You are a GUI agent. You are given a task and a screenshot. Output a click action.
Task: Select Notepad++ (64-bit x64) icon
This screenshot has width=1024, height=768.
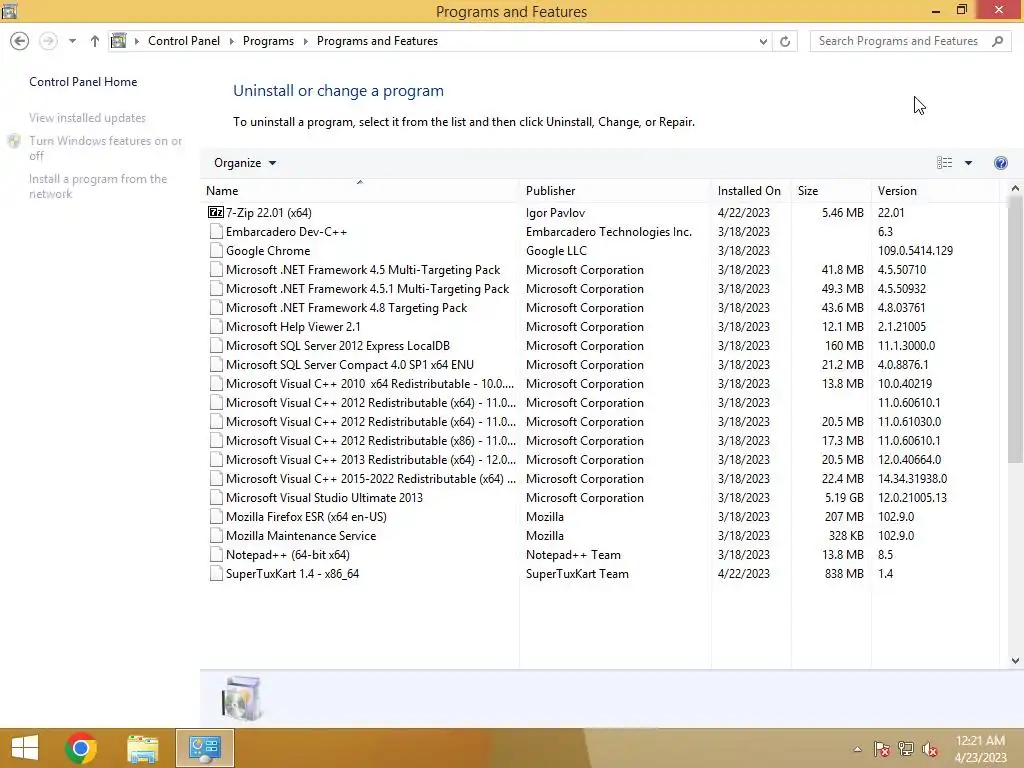pos(216,554)
